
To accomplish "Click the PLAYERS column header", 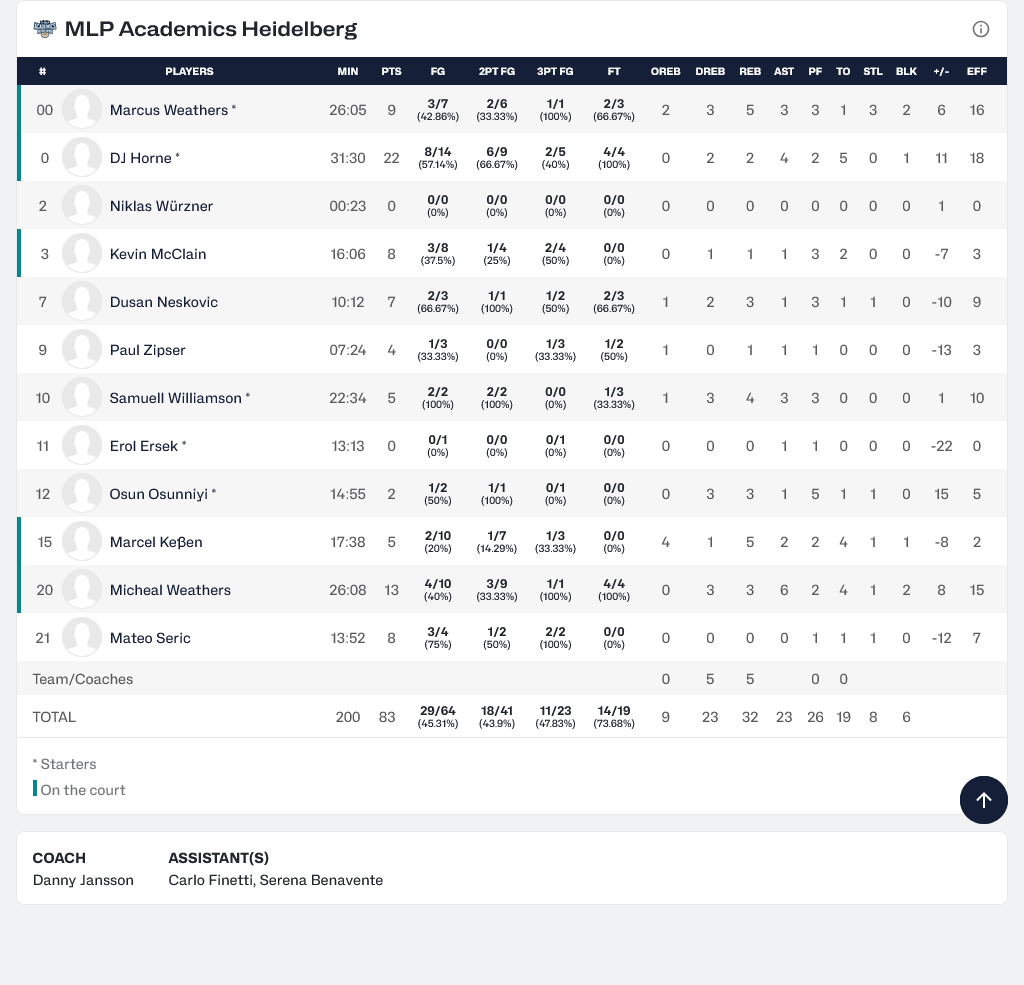I will tap(189, 72).
